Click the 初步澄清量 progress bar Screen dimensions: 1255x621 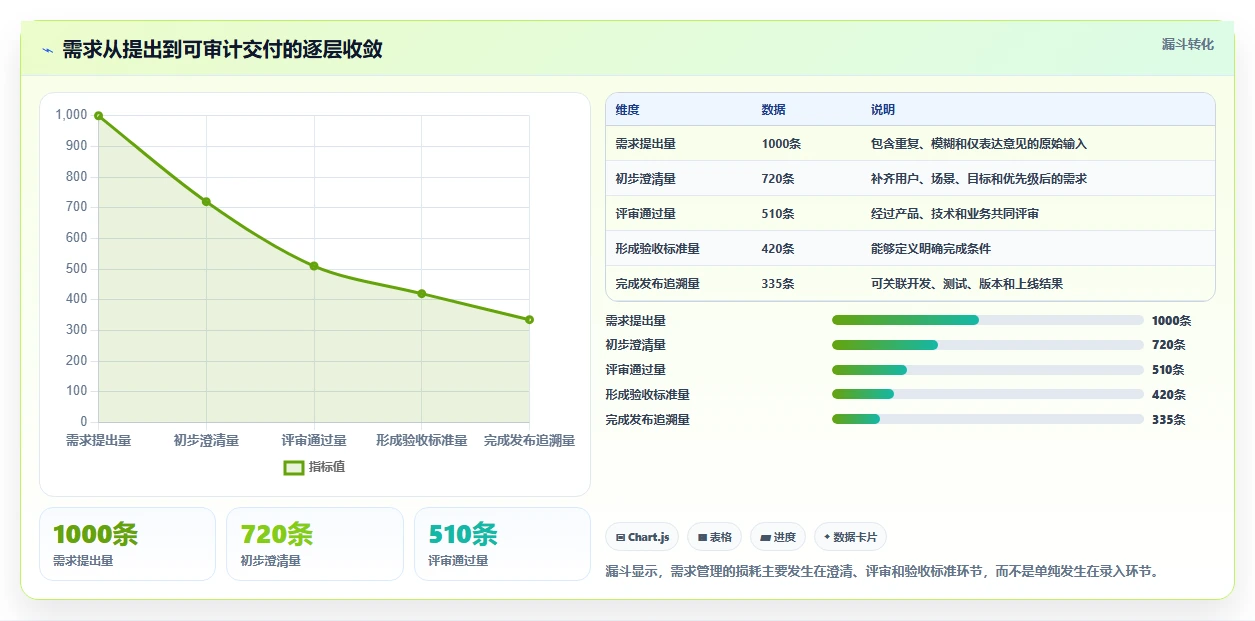tap(987, 345)
